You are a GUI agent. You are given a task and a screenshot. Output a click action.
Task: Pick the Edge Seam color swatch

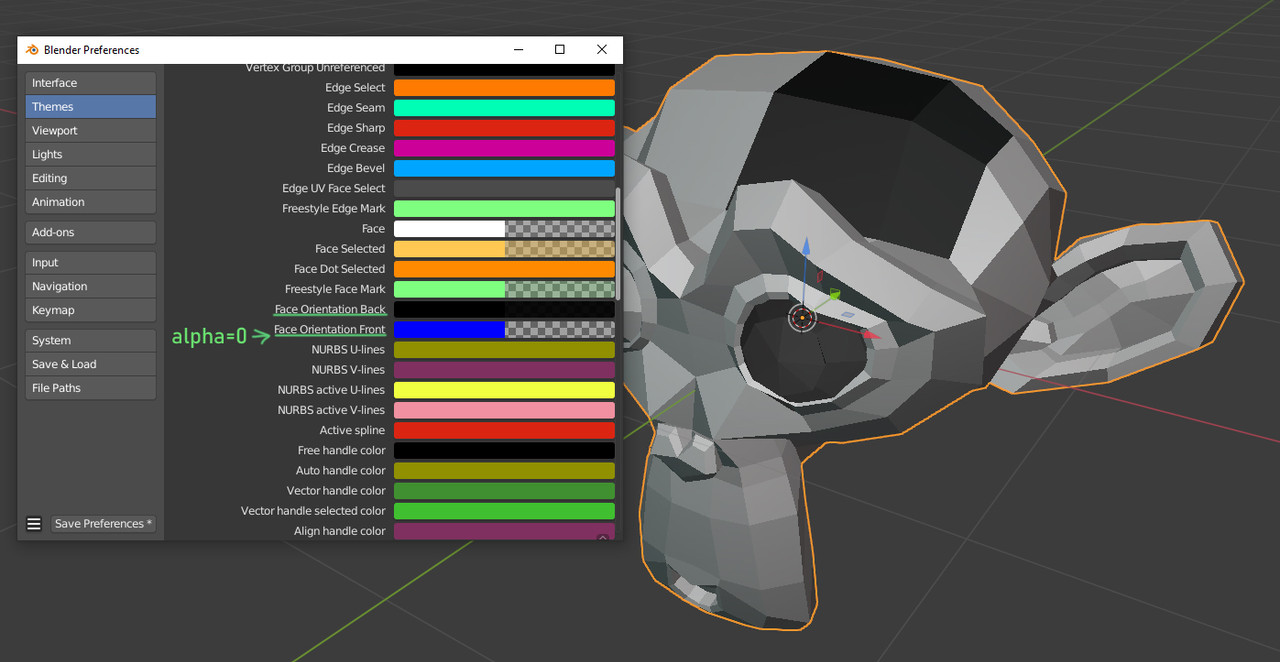pyautogui.click(x=504, y=108)
